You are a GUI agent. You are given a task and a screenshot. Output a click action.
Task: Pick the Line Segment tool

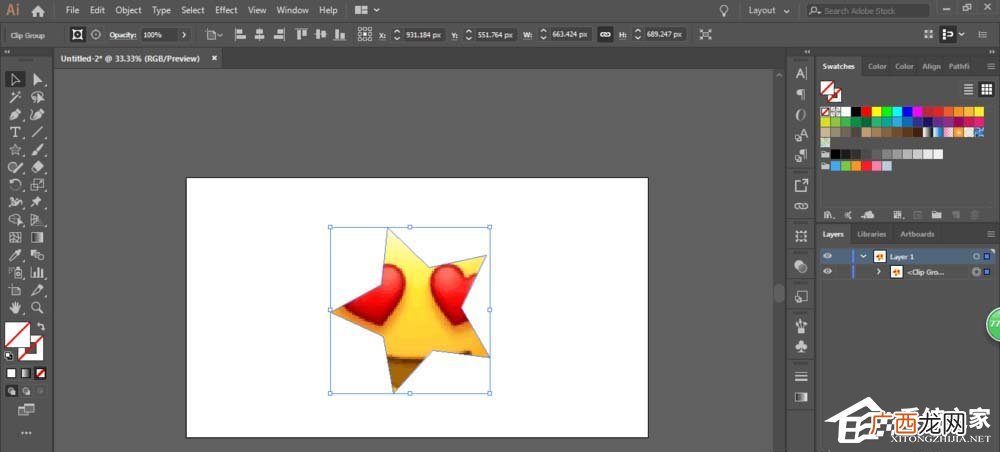tap(38, 132)
